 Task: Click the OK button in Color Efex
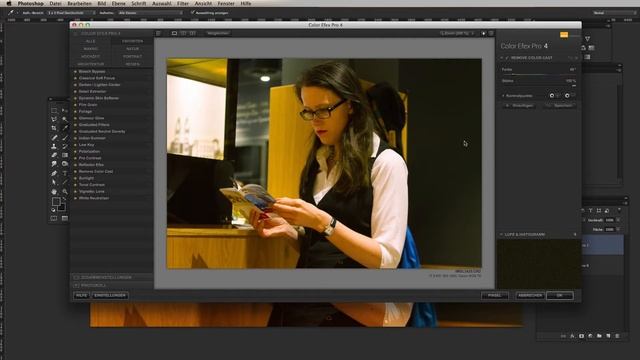point(560,295)
